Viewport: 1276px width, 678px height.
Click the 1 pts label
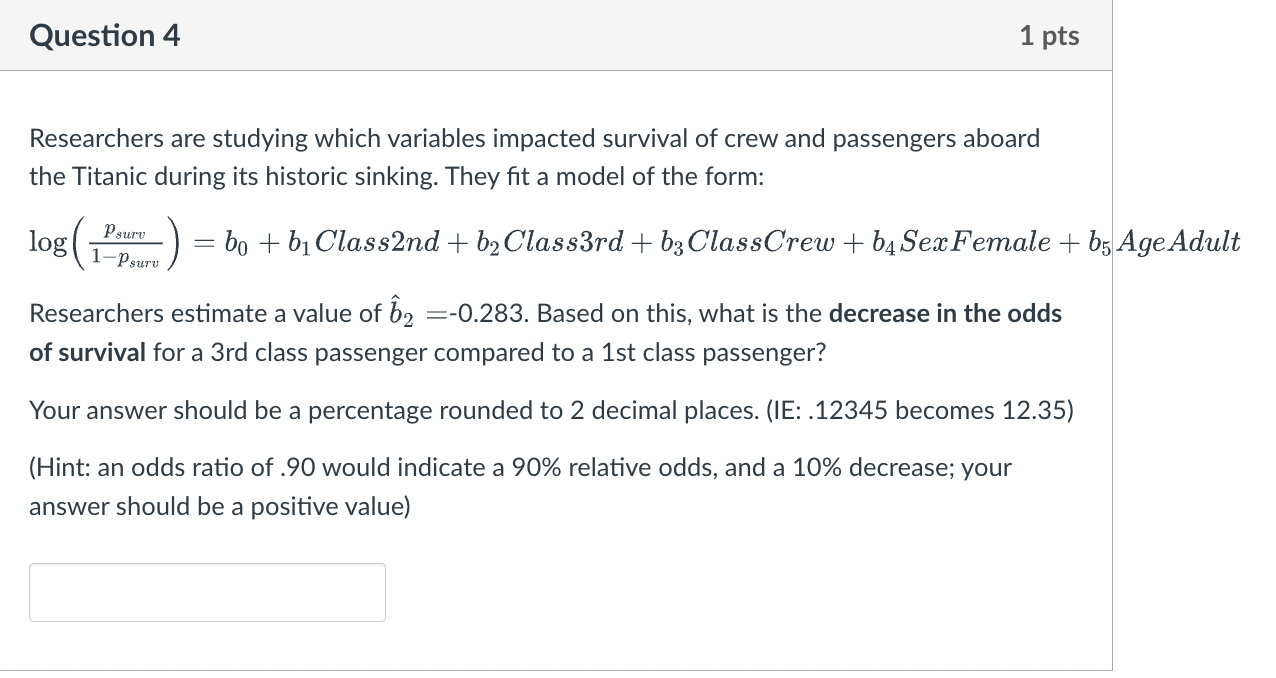(x=1049, y=36)
